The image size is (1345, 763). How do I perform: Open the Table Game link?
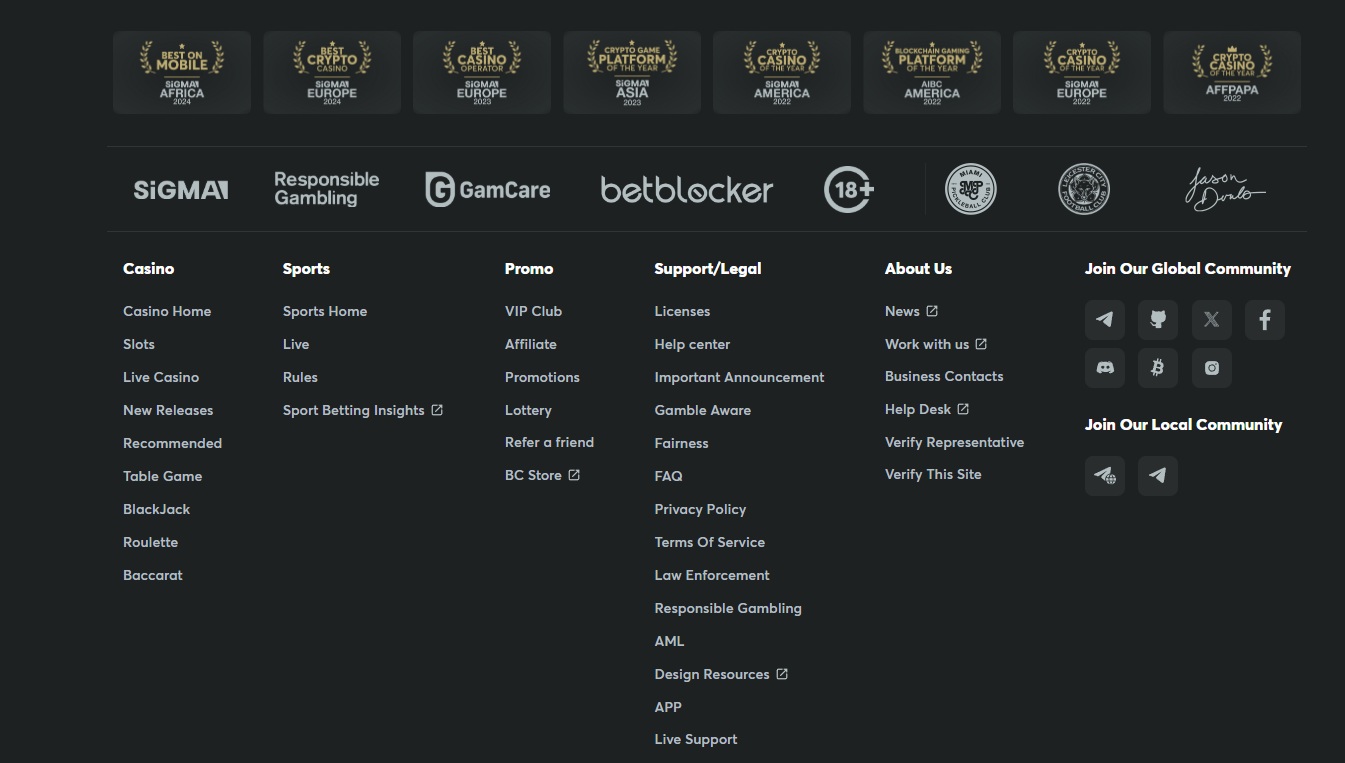pyautogui.click(x=162, y=476)
